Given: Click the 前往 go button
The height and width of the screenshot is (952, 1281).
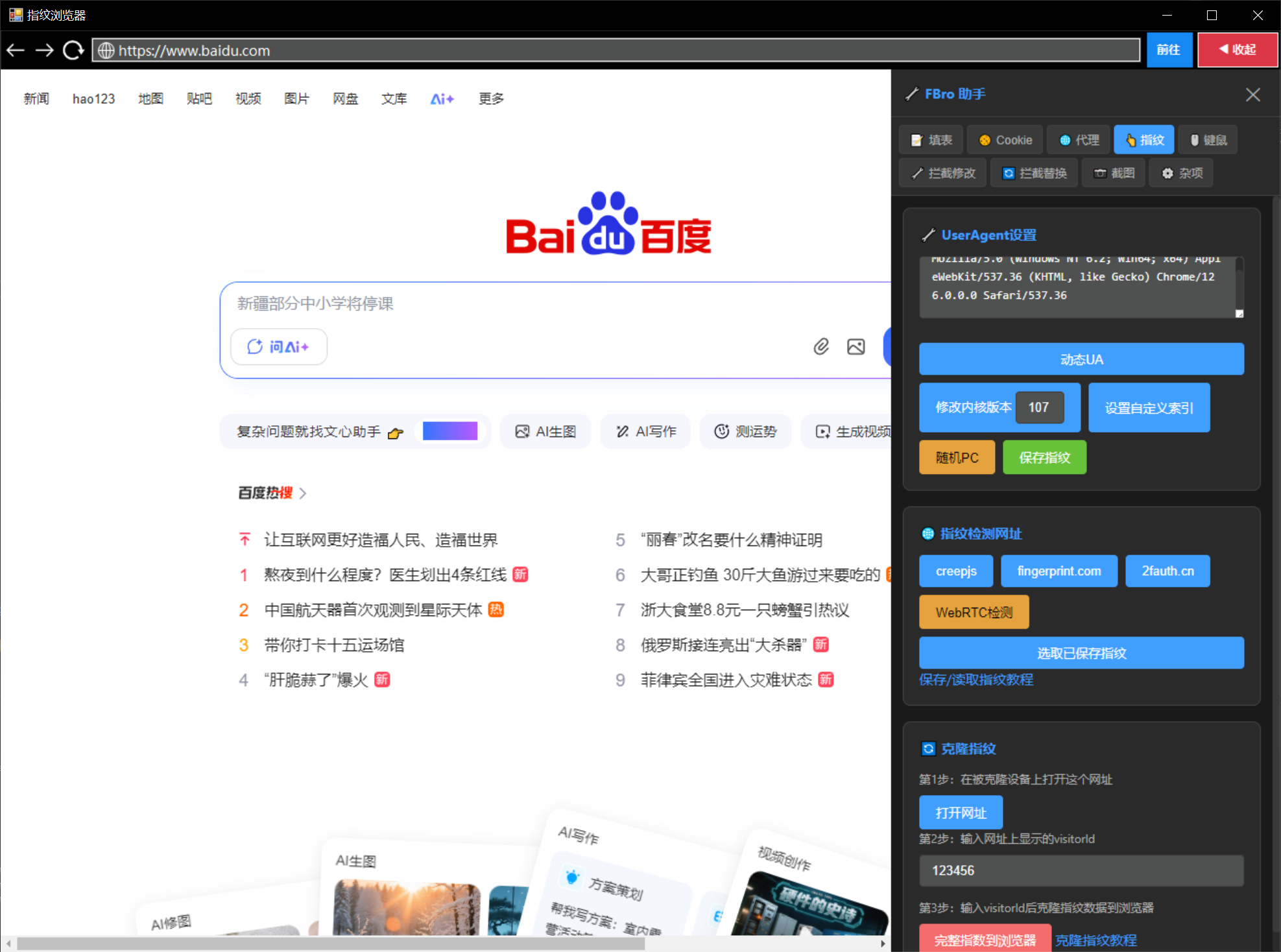Looking at the screenshot, I should tap(1169, 50).
